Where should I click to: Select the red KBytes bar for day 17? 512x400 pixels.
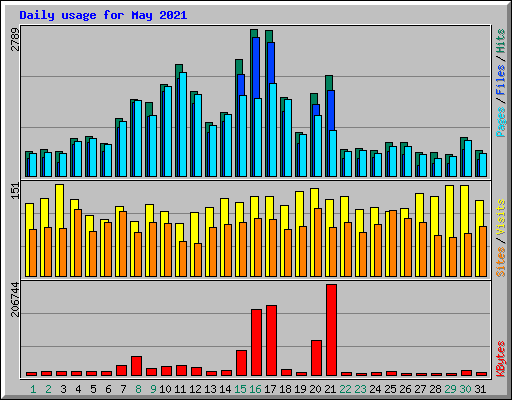271,341
